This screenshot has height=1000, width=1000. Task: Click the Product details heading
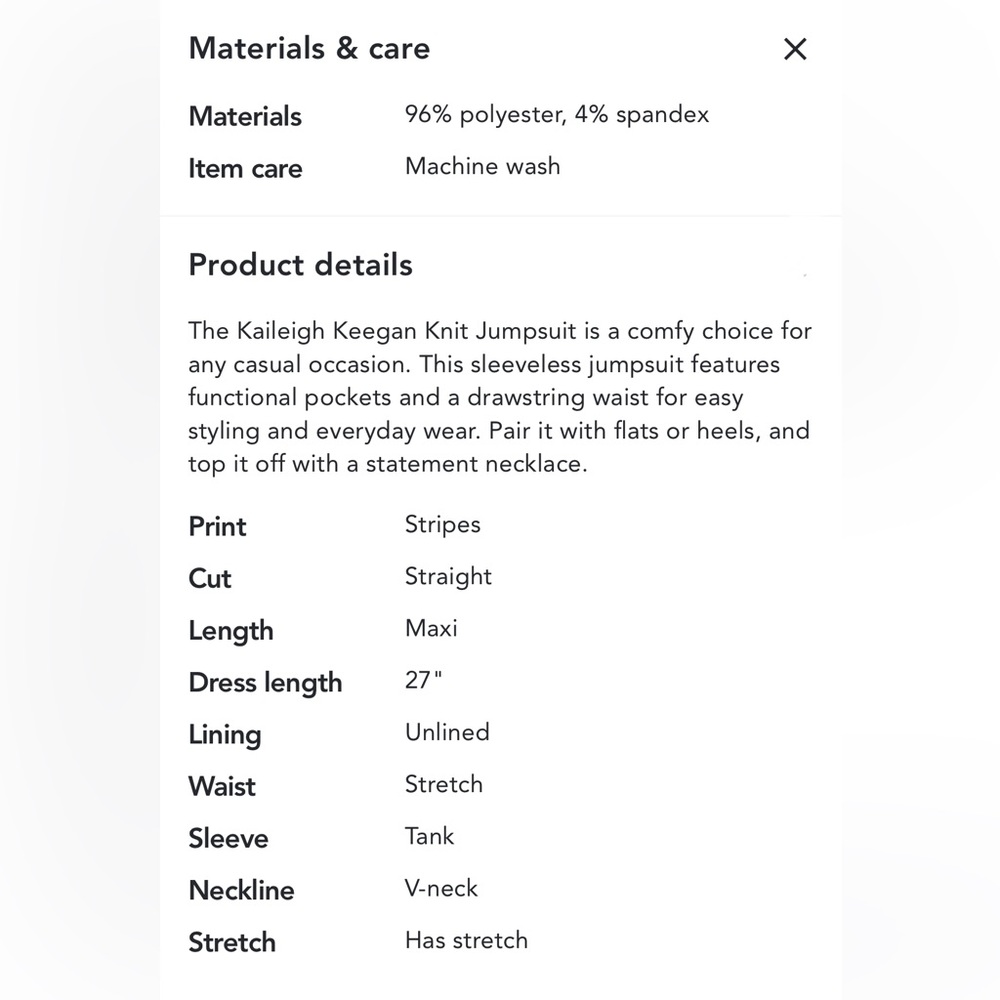pos(300,265)
